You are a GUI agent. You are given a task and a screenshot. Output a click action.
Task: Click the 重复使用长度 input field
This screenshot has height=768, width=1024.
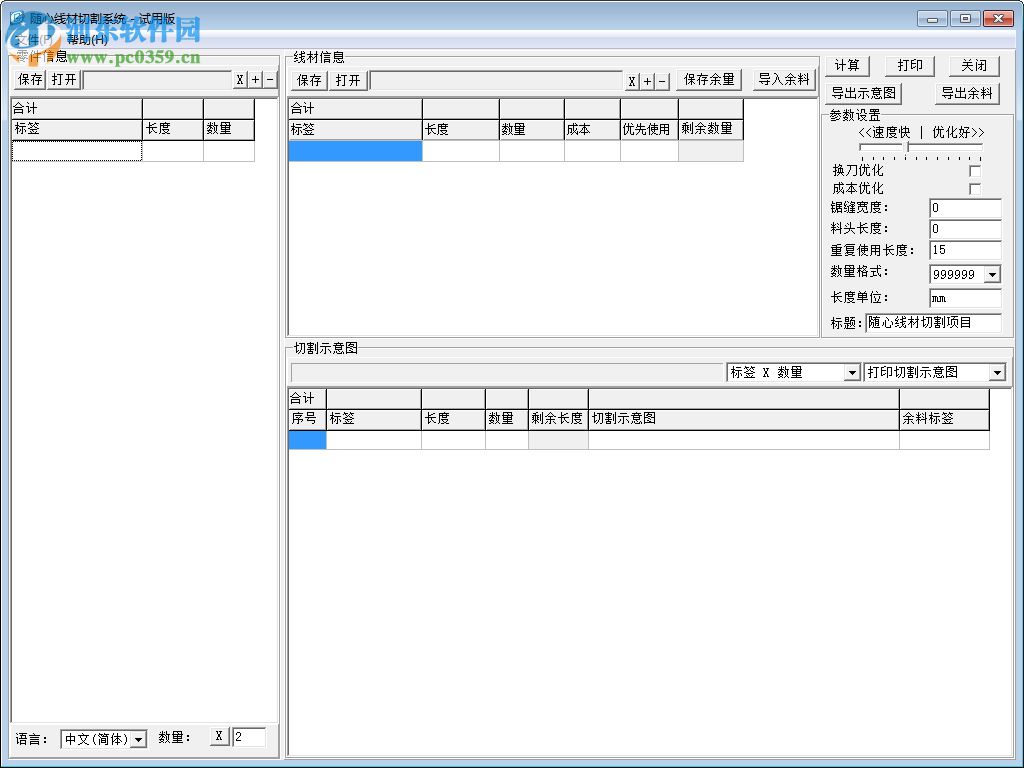coord(965,250)
